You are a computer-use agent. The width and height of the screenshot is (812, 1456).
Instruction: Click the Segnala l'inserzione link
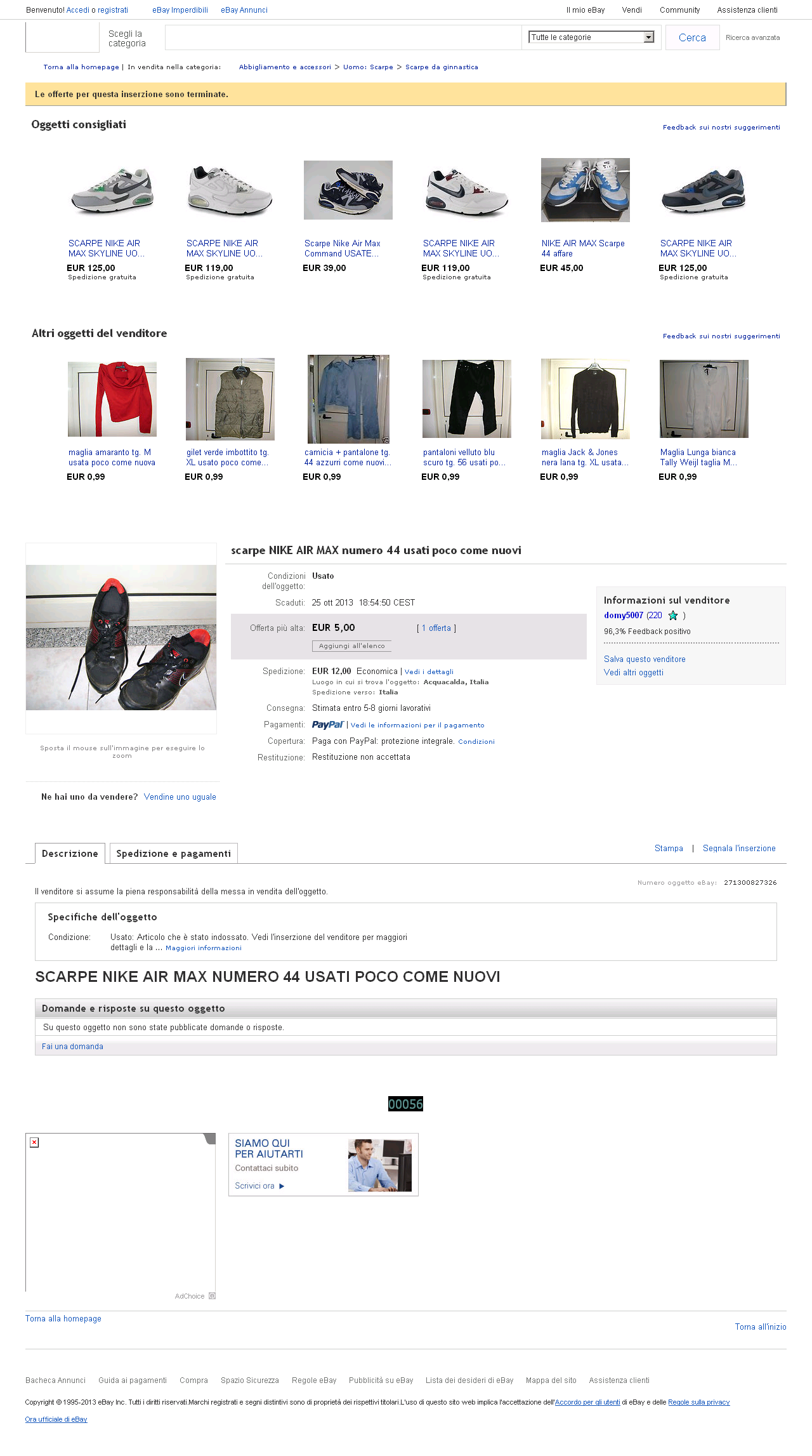tap(739, 849)
